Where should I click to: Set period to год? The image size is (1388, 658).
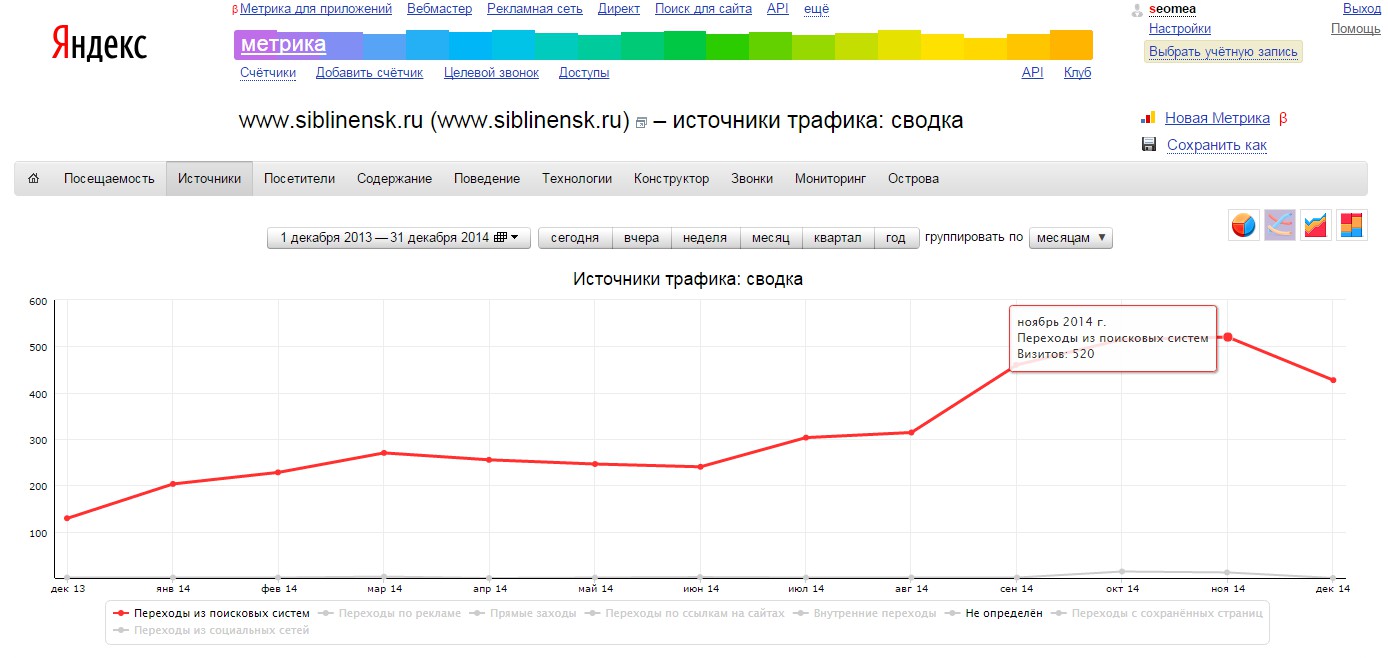pos(896,238)
